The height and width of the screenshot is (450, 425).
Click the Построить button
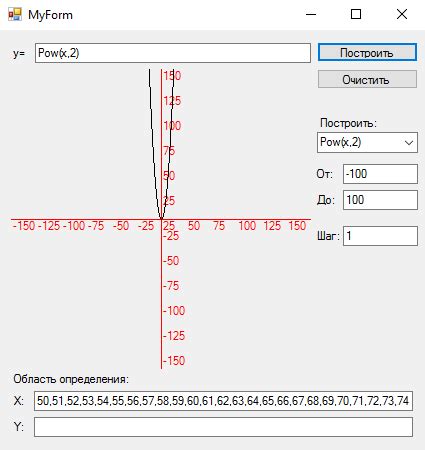click(x=367, y=52)
